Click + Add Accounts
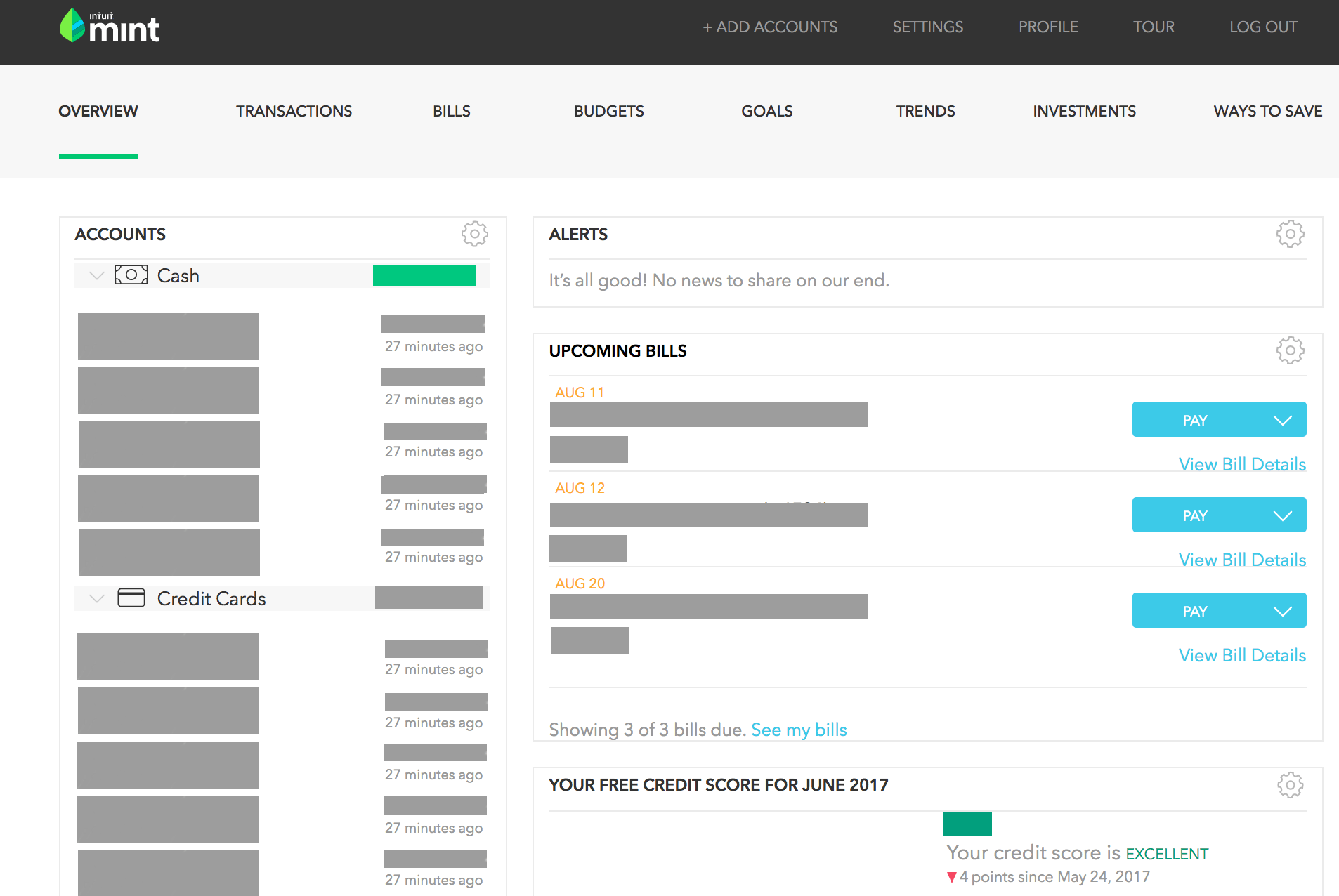Image resolution: width=1339 pixels, height=896 pixels. tap(770, 27)
